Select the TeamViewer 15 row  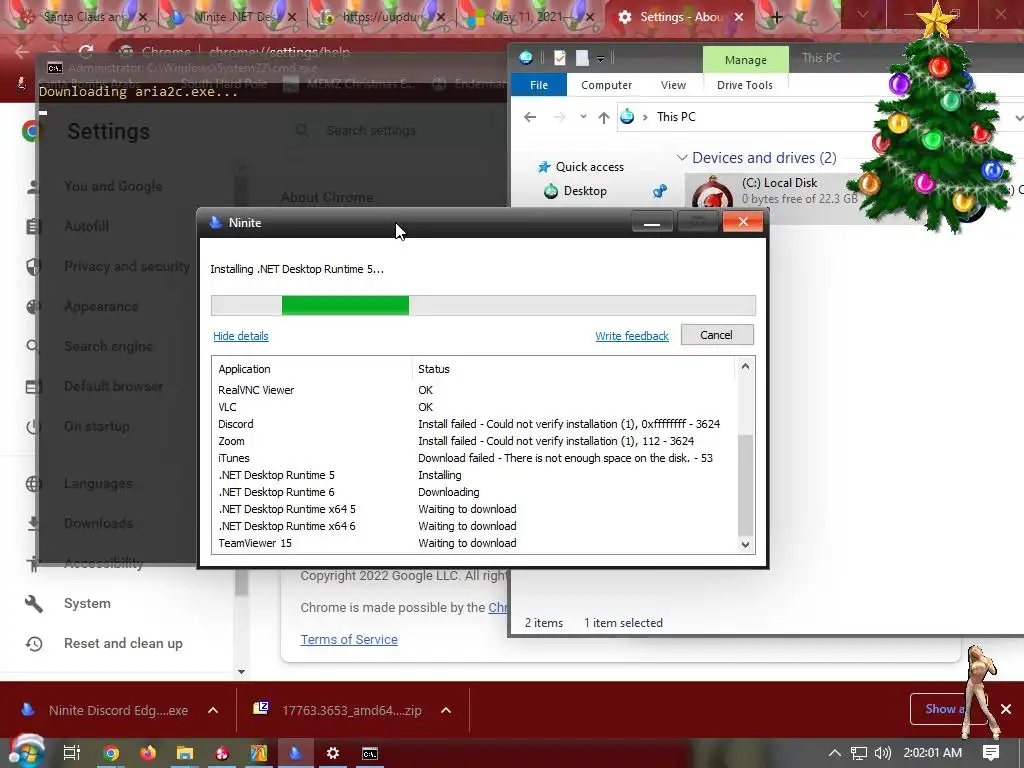click(x=475, y=543)
